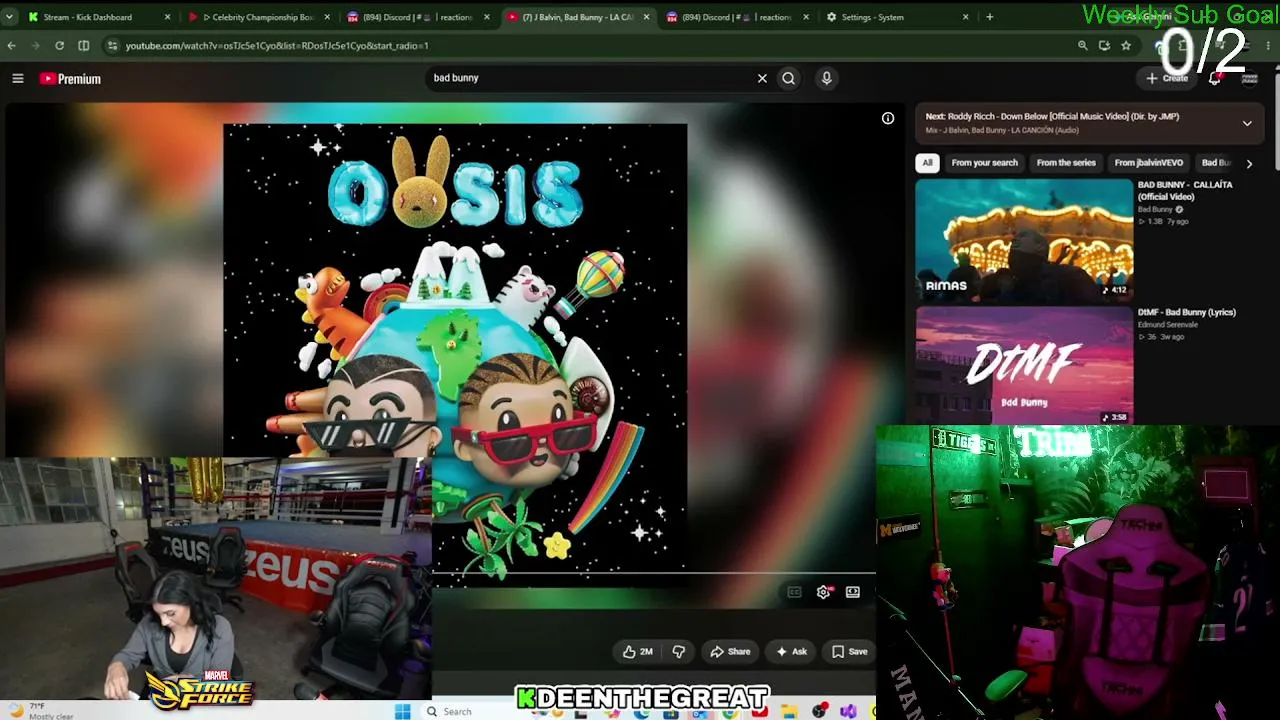Go to YouTube Premium home logo

[70, 79]
